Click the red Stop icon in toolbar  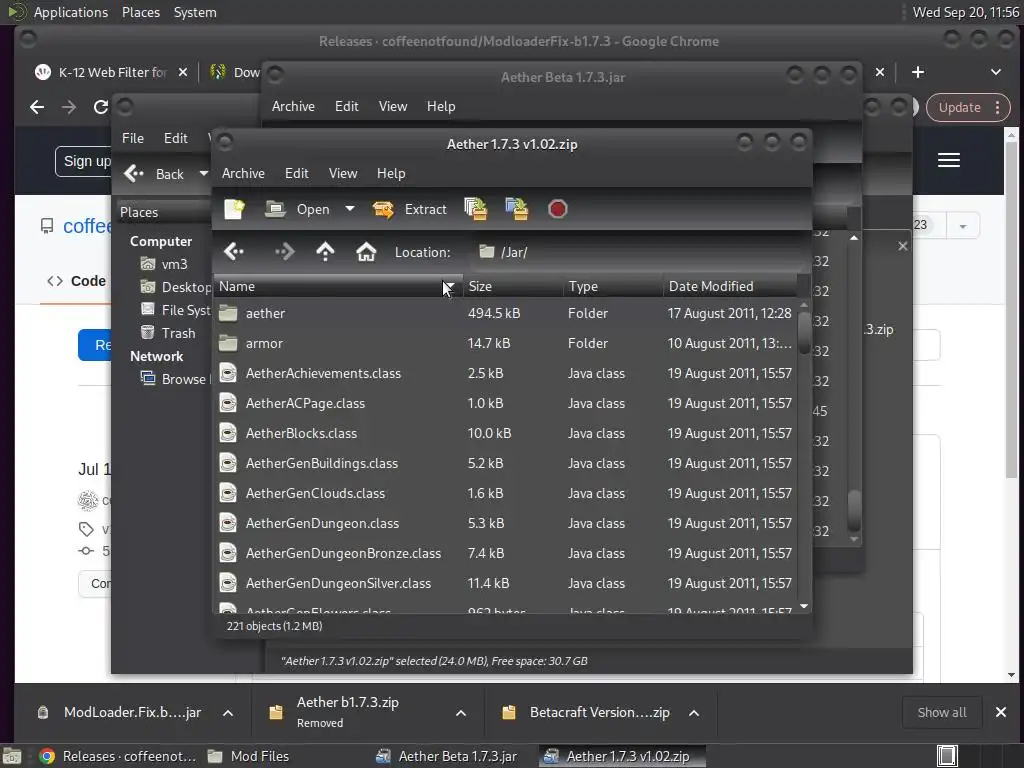557,209
